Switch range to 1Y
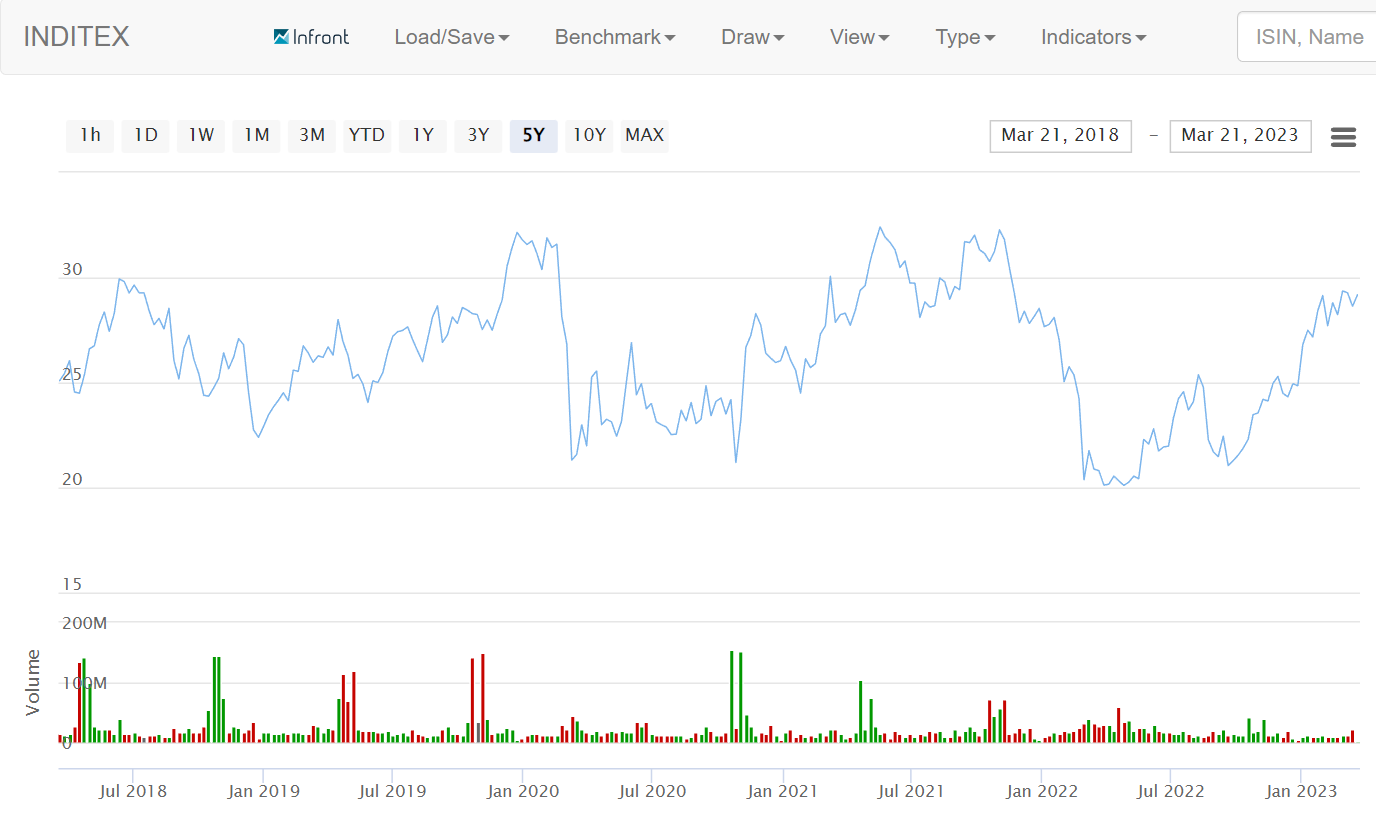The width and height of the screenshot is (1376, 814). click(423, 135)
